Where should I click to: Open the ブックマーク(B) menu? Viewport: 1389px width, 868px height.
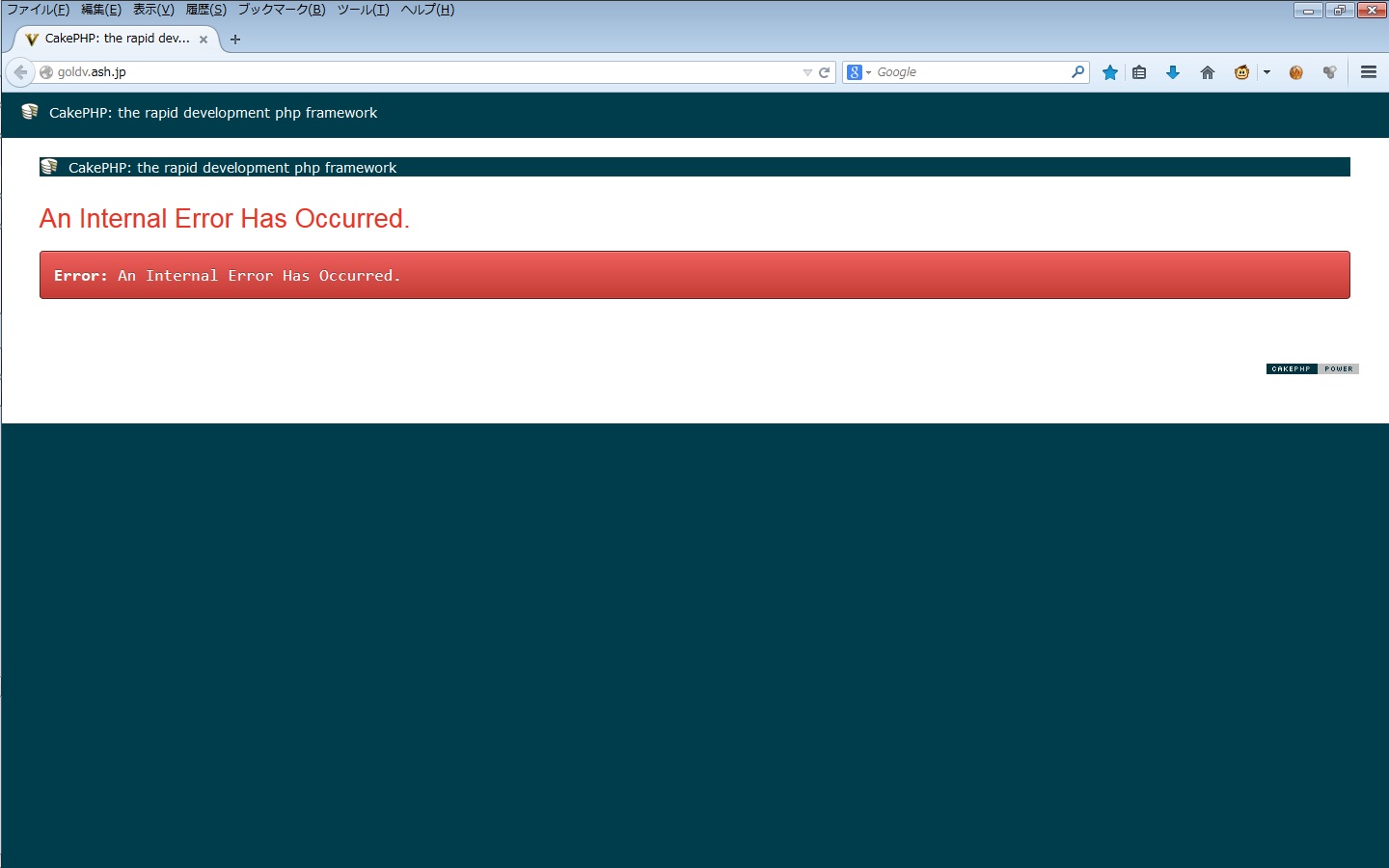coord(281,10)
